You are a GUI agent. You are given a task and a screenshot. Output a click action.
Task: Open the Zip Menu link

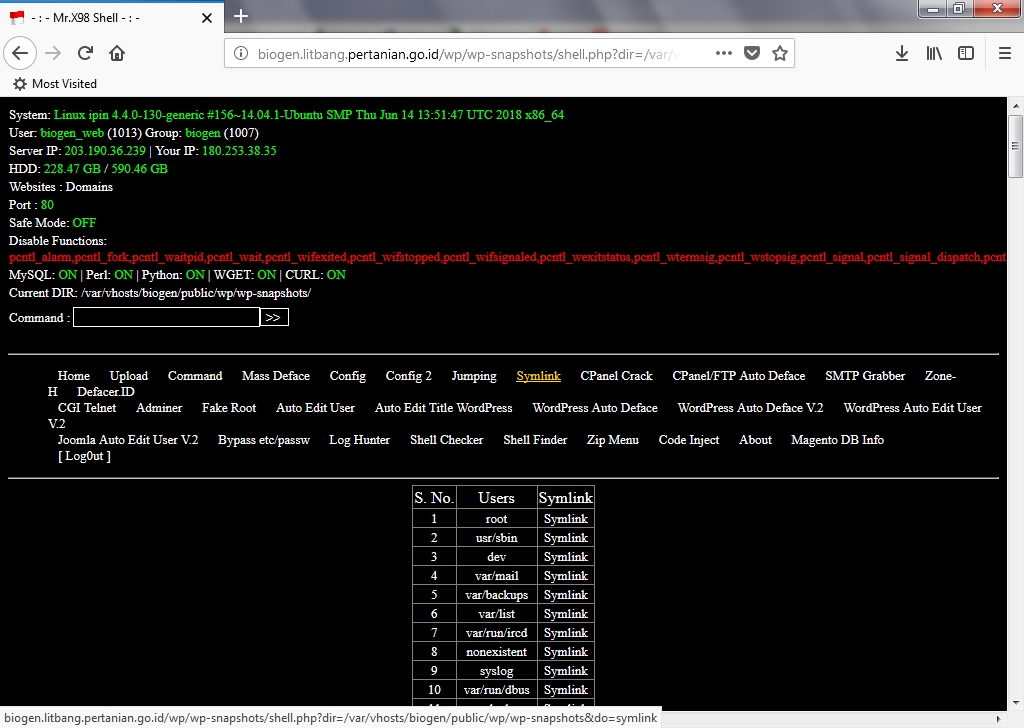[613, 440]
